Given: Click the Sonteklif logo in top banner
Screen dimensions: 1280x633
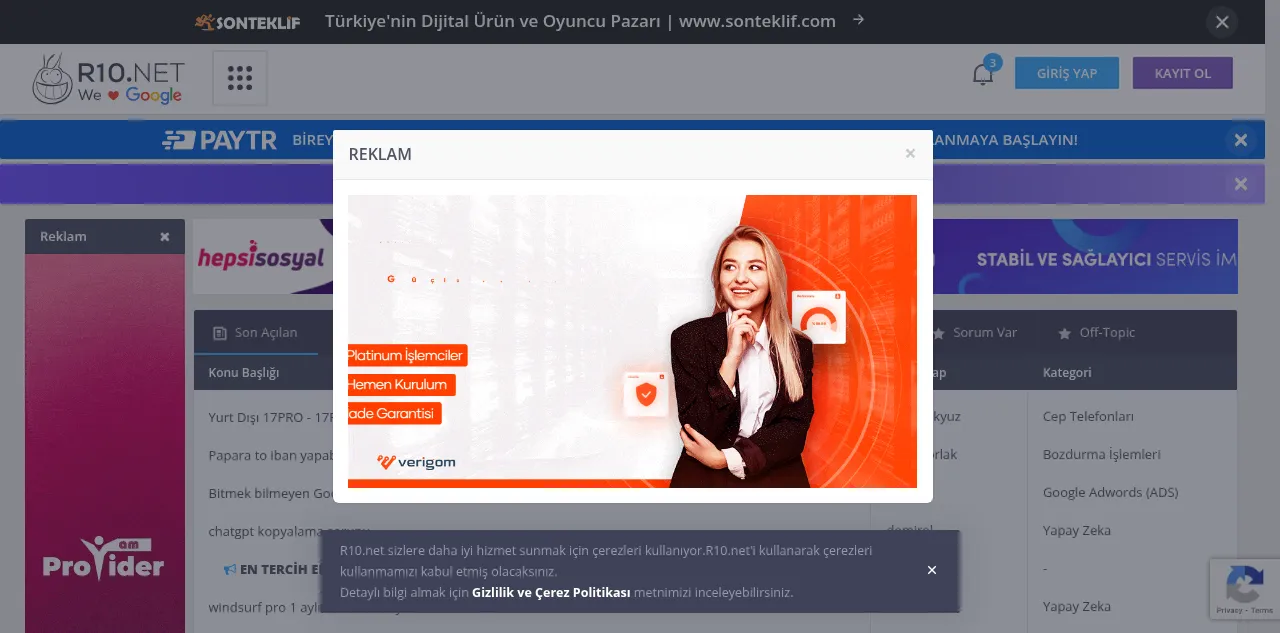Looking at the screenshot, I should click(247, 22).
